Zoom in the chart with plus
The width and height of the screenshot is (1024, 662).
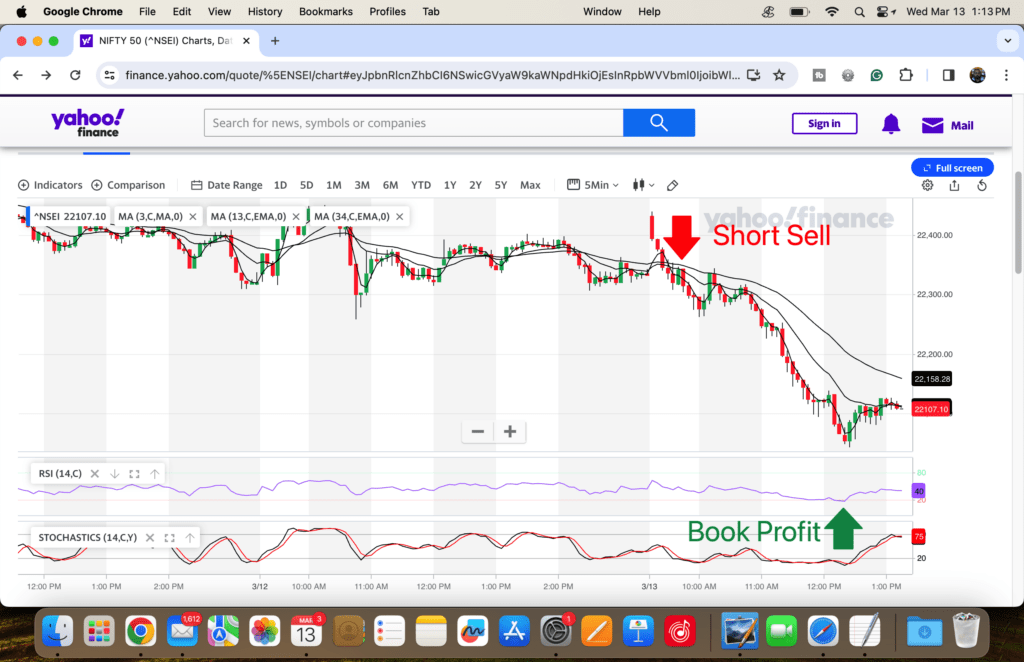(510, 432)
